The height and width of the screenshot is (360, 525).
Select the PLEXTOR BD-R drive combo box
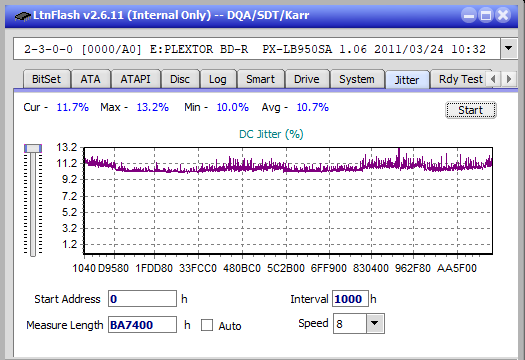257,49
